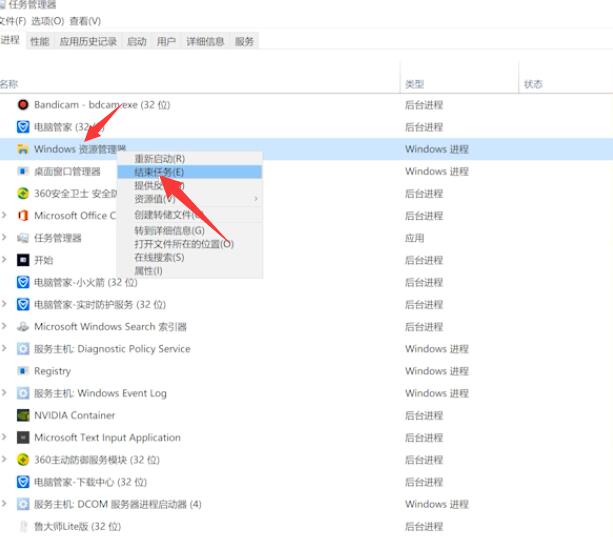Select 鲁大师Lite版 (32 位) row text
Viewport: 613px width, 537px height.
77,526
